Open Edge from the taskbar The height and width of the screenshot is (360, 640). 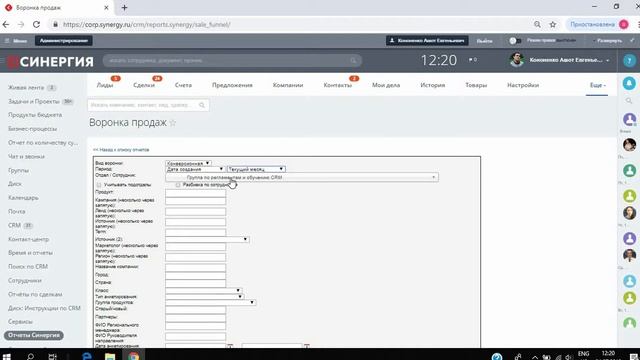click(87, 356)
